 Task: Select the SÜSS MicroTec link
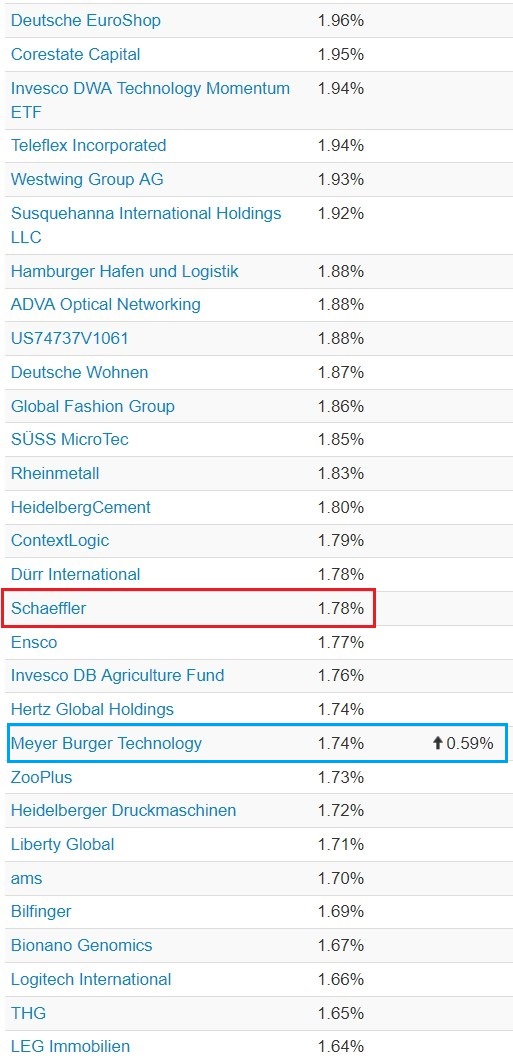pyautogui.click(x=70, y=439)
